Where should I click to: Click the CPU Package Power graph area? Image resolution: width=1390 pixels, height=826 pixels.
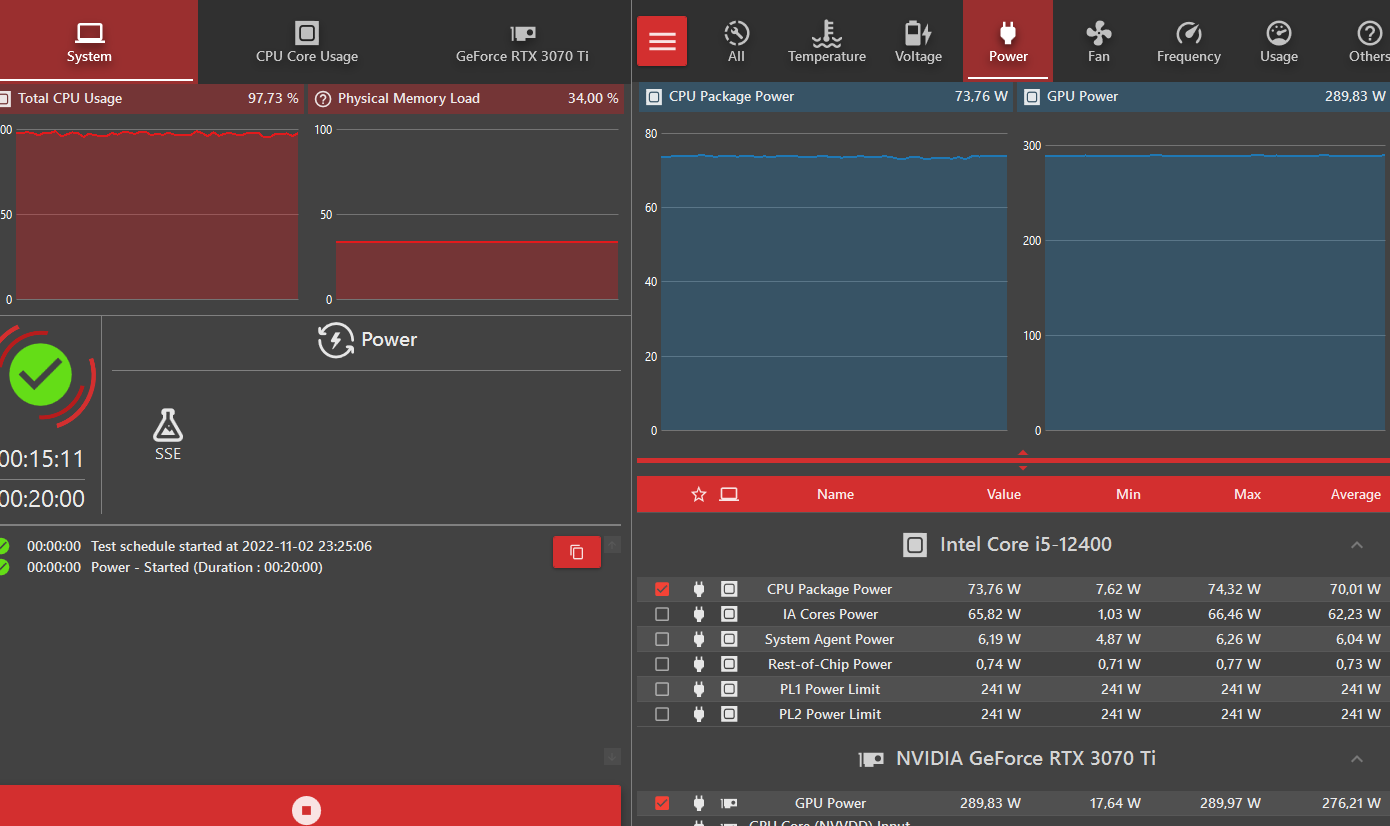pos(834,282)
